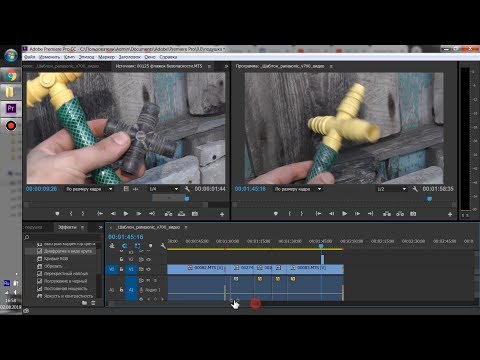Open the Клип menu
The height and width of the screenshot is (360, 480).
coord(69,57)
